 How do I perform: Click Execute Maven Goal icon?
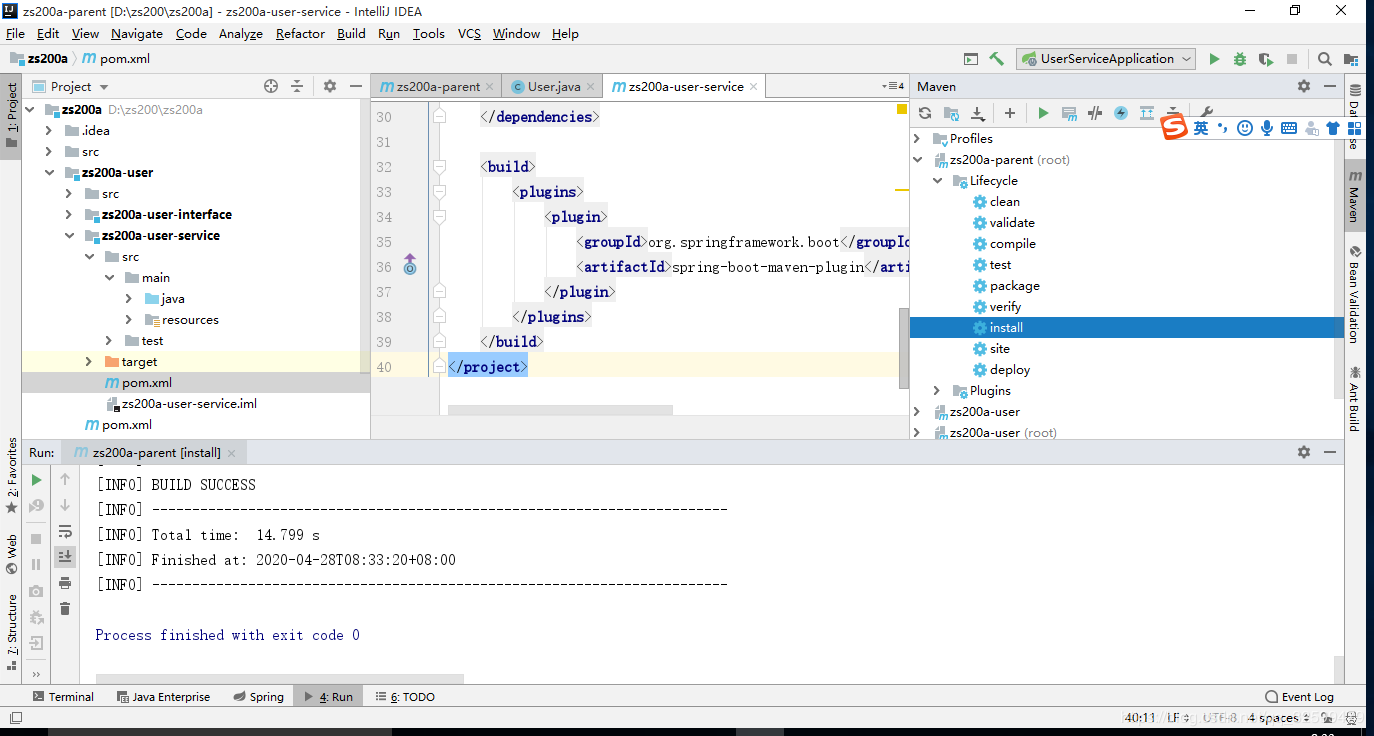point(1069,113)
